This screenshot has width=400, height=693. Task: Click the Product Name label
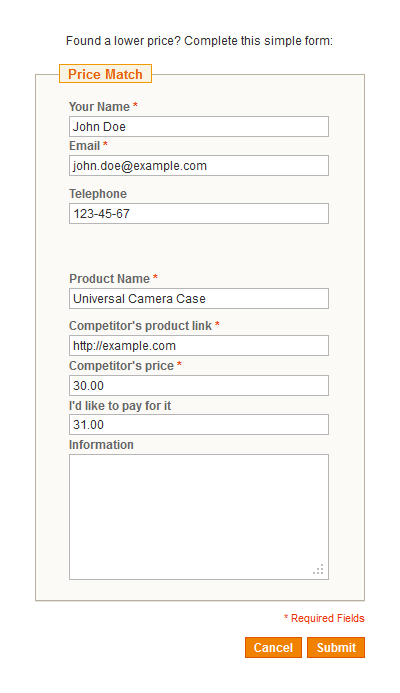pyautogui.click(x=109, y=278)
